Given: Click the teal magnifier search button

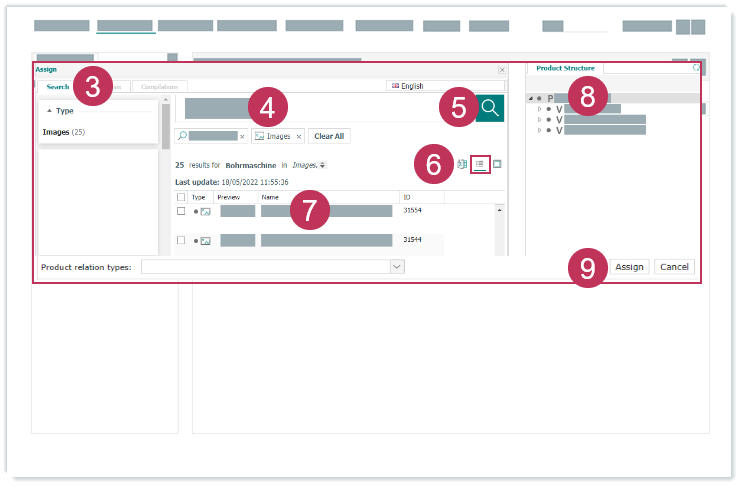Looking at the screenshot, I should [x=489, y=108].
